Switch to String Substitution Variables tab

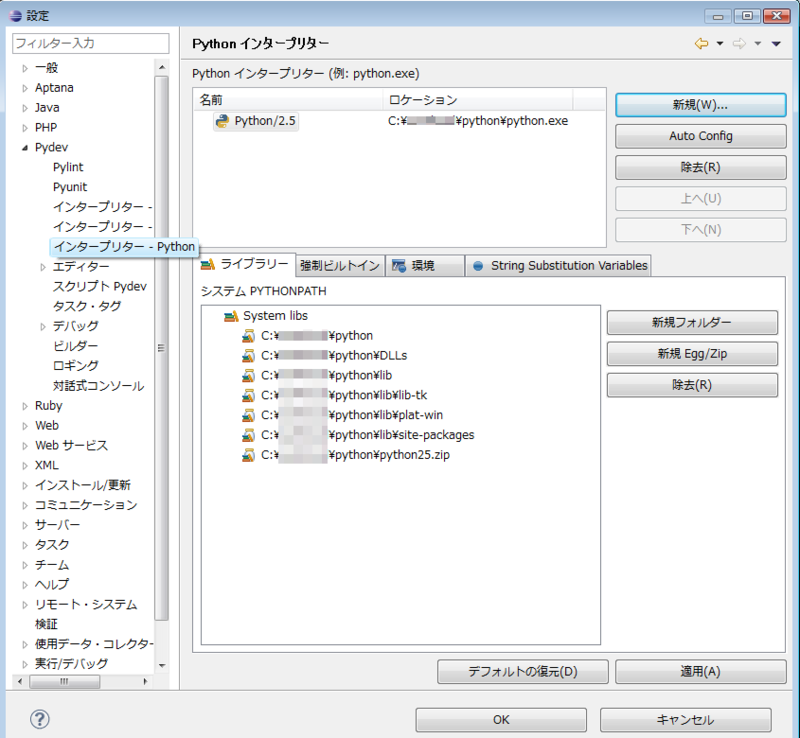558,265
